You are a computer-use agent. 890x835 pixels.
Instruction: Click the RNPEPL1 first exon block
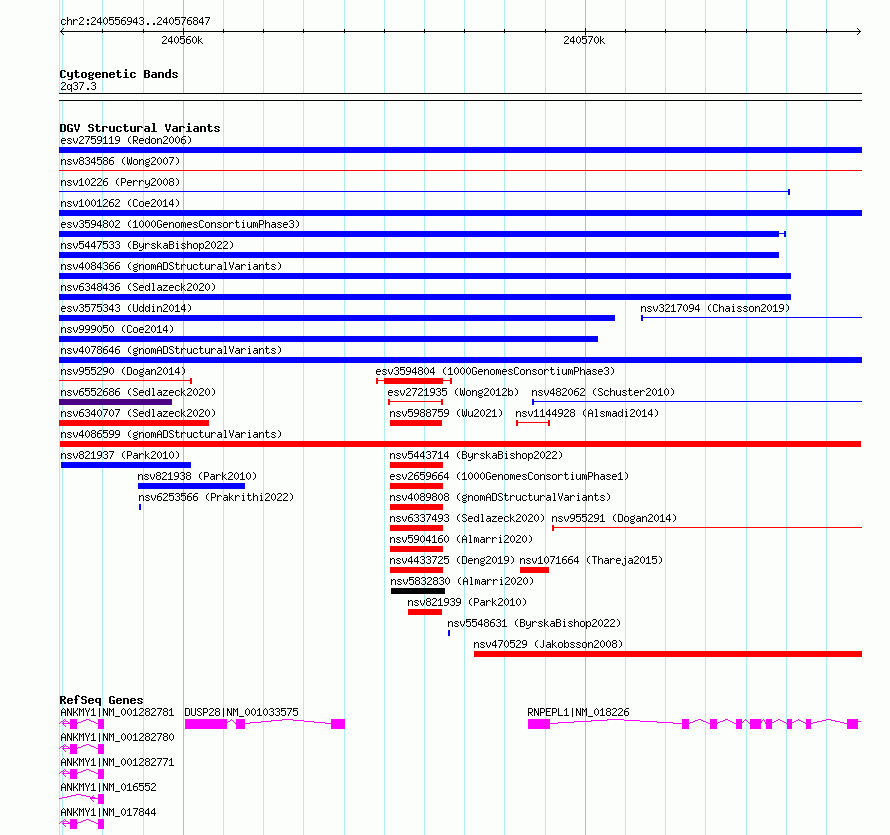click(x=539, y=724)
